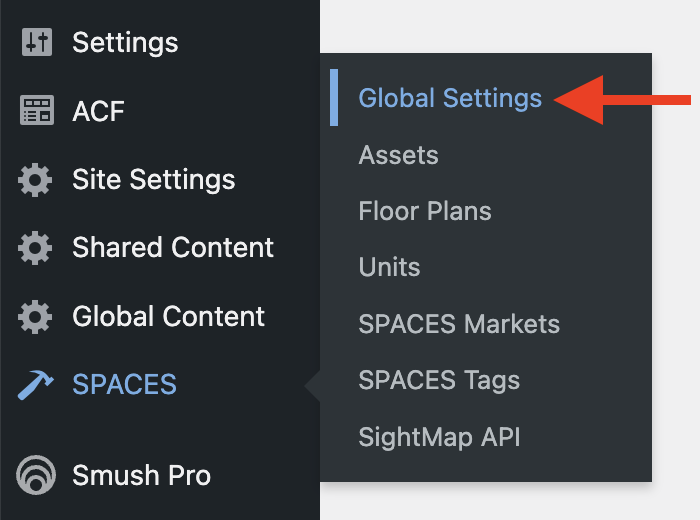Go to the Units submenu item

389,267
